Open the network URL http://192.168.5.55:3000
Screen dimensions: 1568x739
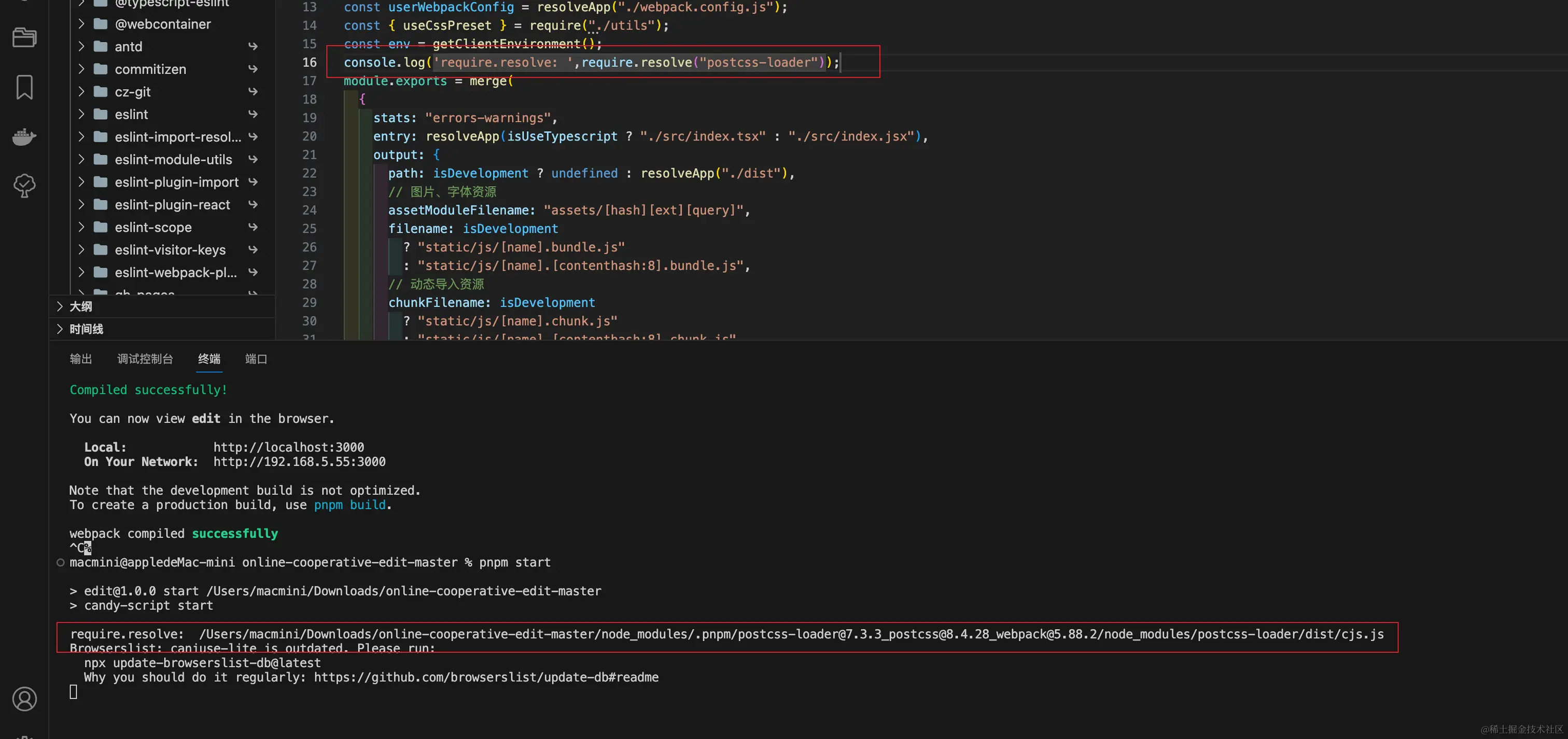tap(299, 462)
